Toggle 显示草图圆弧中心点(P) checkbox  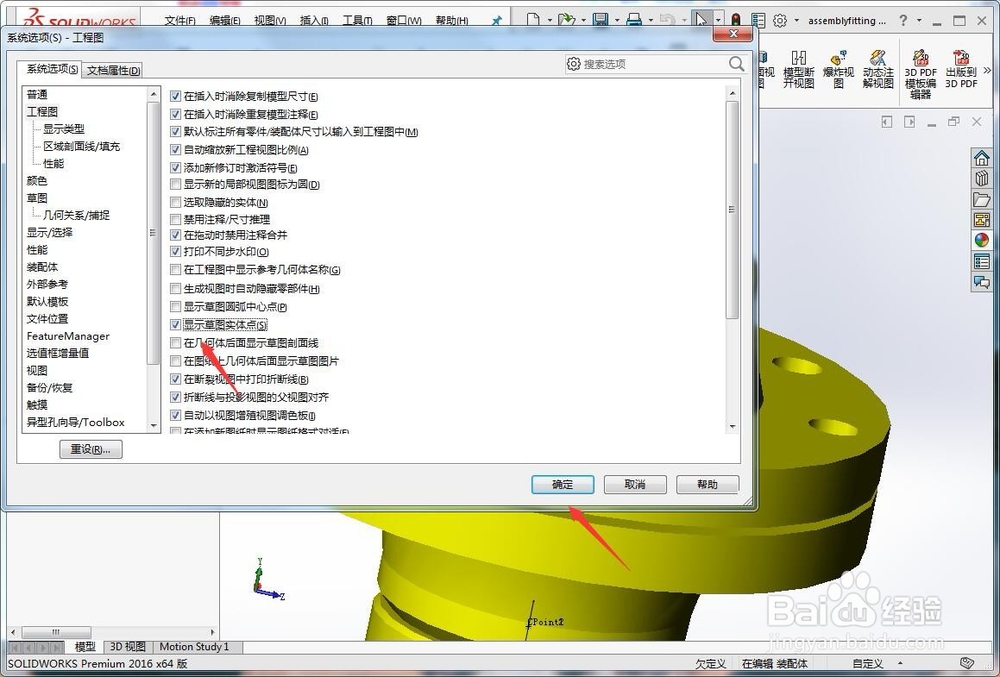(x=175, y=307)
